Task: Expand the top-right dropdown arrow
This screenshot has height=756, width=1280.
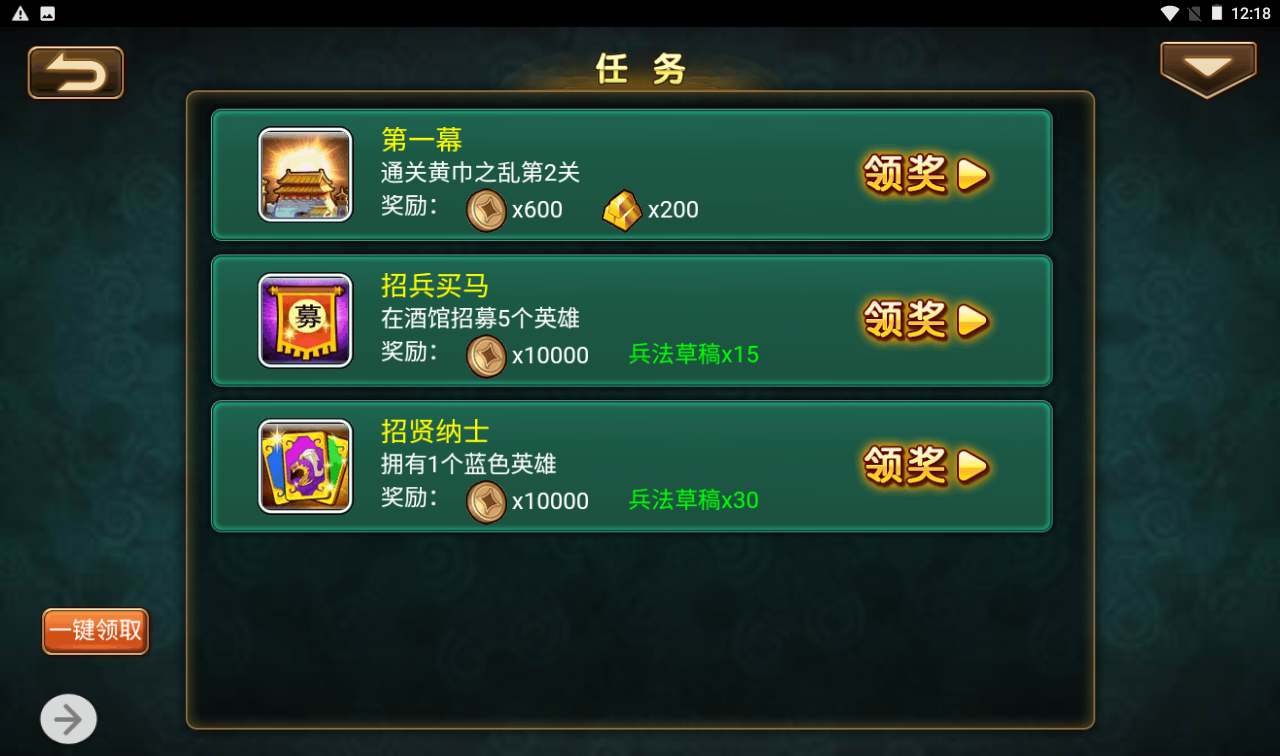Action: tap(1208, 69)
